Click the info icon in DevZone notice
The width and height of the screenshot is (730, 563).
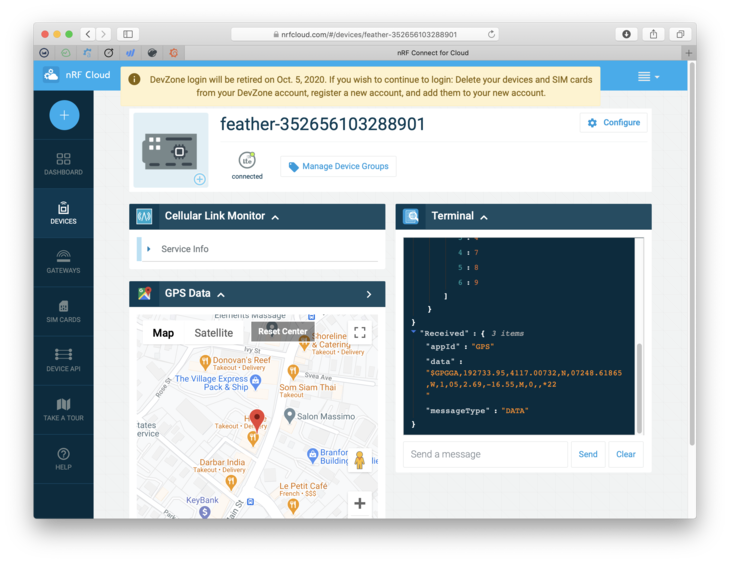pyautogui.click(x=134, y=79)
